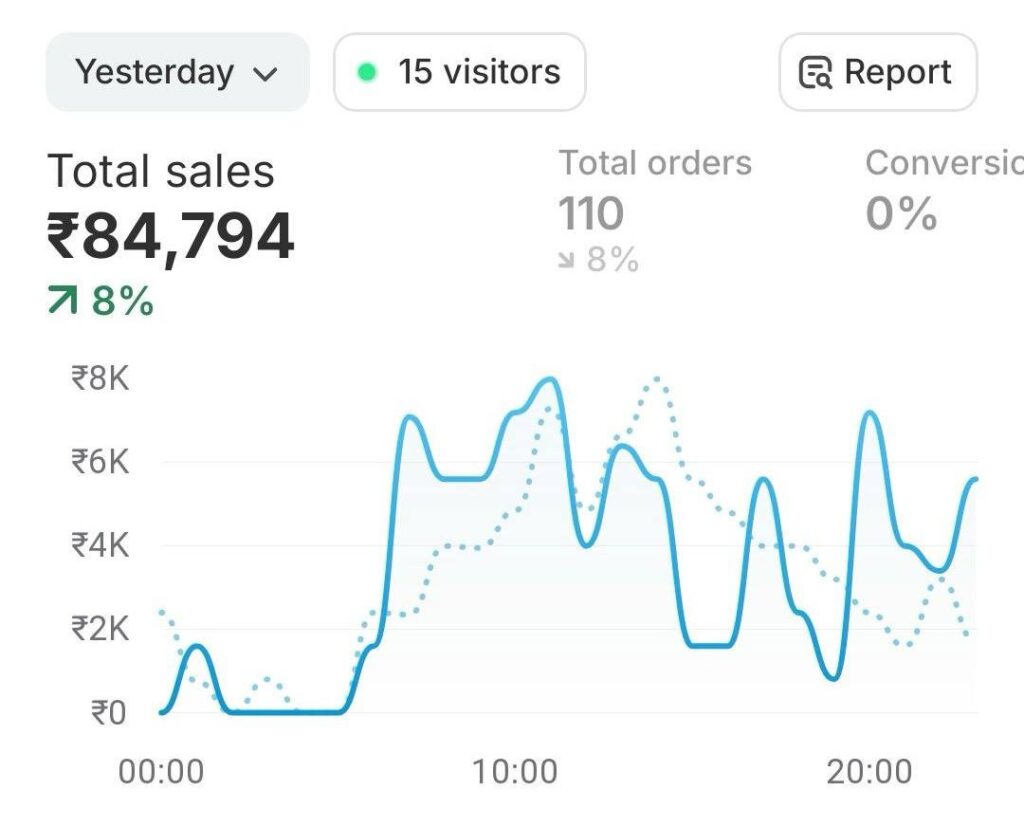Click the 10:00 time axis label
This screenshot has width=1024, height=827.
[x=515, y=771]
